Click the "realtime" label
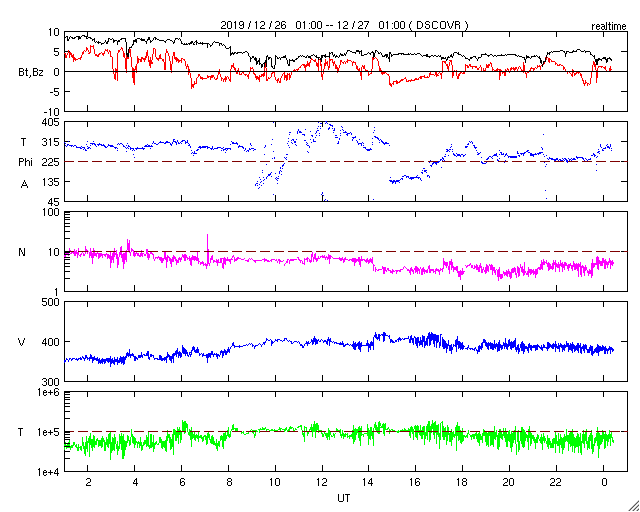Viewport: 640px width, 512px height. pyautogui.click(x=609, y=27)
